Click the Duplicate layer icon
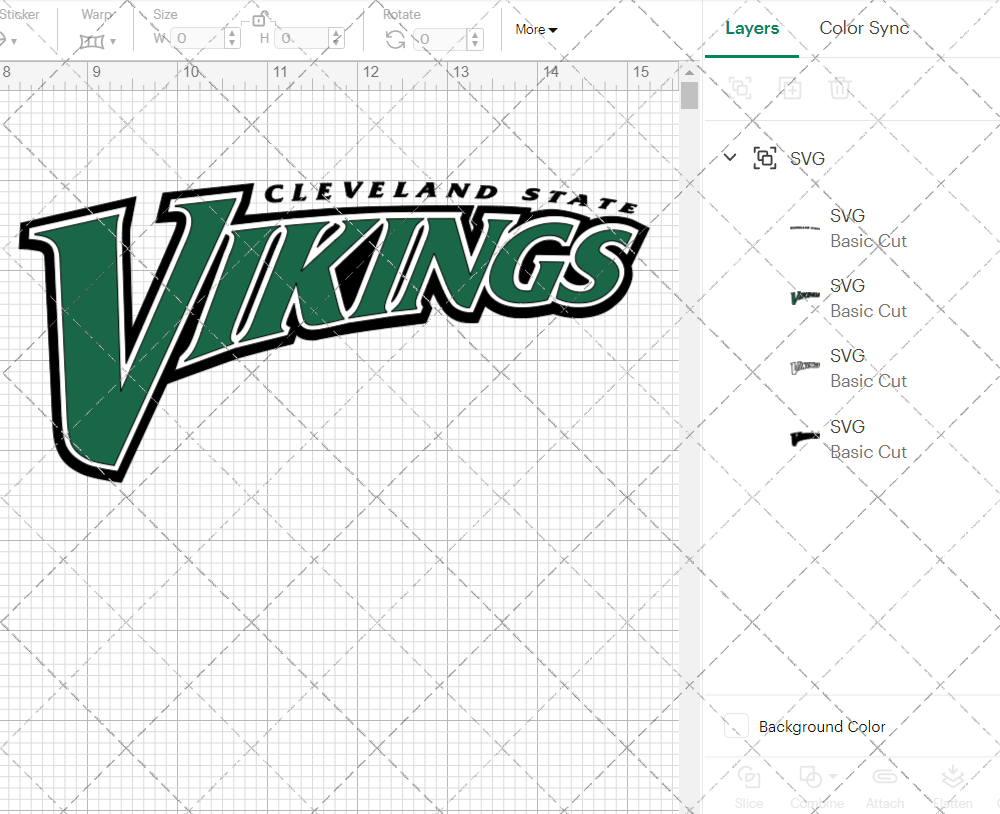Image resolution: width=1000 pixels, height=814 pixels. tap(790, 87)
